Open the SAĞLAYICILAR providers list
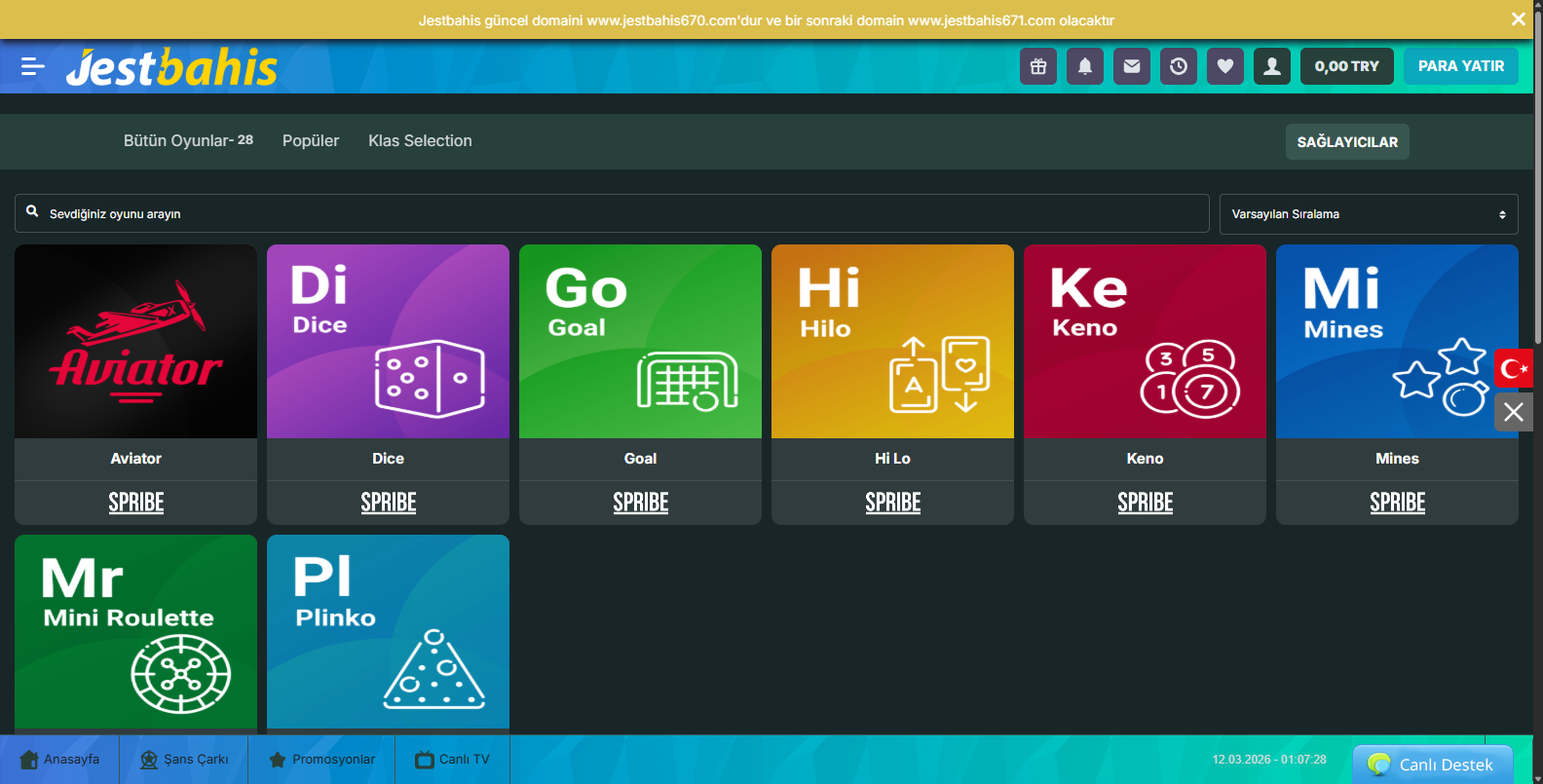The image size is (1543, 784). [1347, 142]
